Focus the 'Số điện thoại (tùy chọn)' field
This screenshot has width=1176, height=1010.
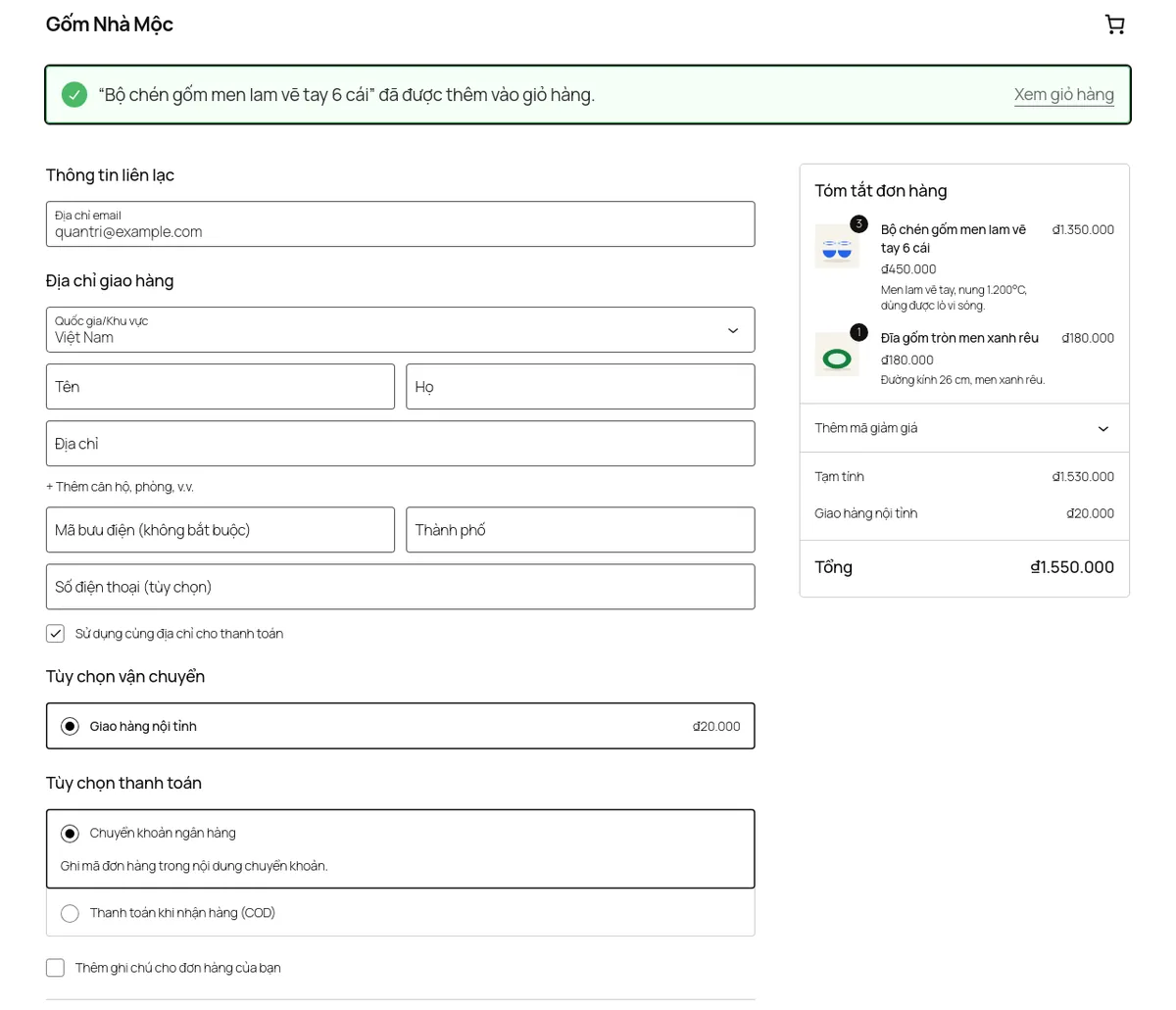pos(400,587)
